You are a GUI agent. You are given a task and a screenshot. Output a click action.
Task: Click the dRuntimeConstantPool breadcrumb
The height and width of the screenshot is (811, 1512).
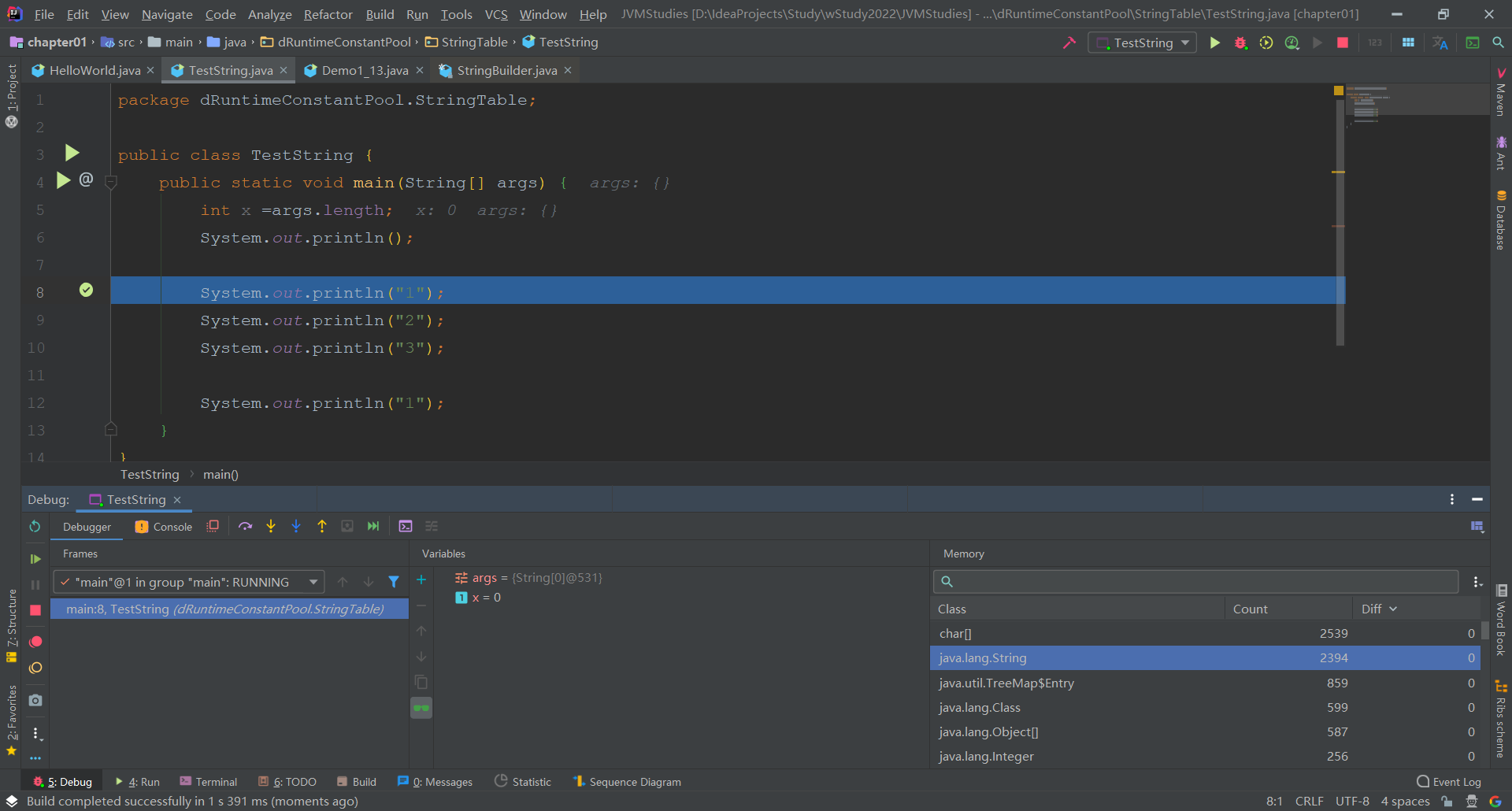pyautogui.click(x=337, y=43)
